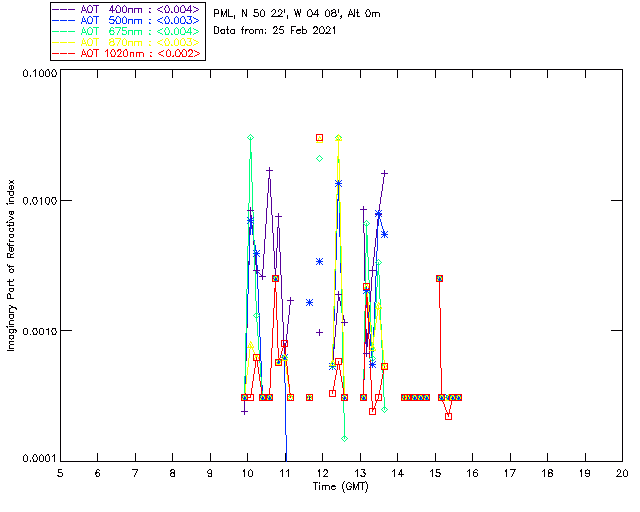Image resolution: width=640 pixels, height=512 pixels.
Task: Click x-axis tick label 11
Action: (285, 473)
